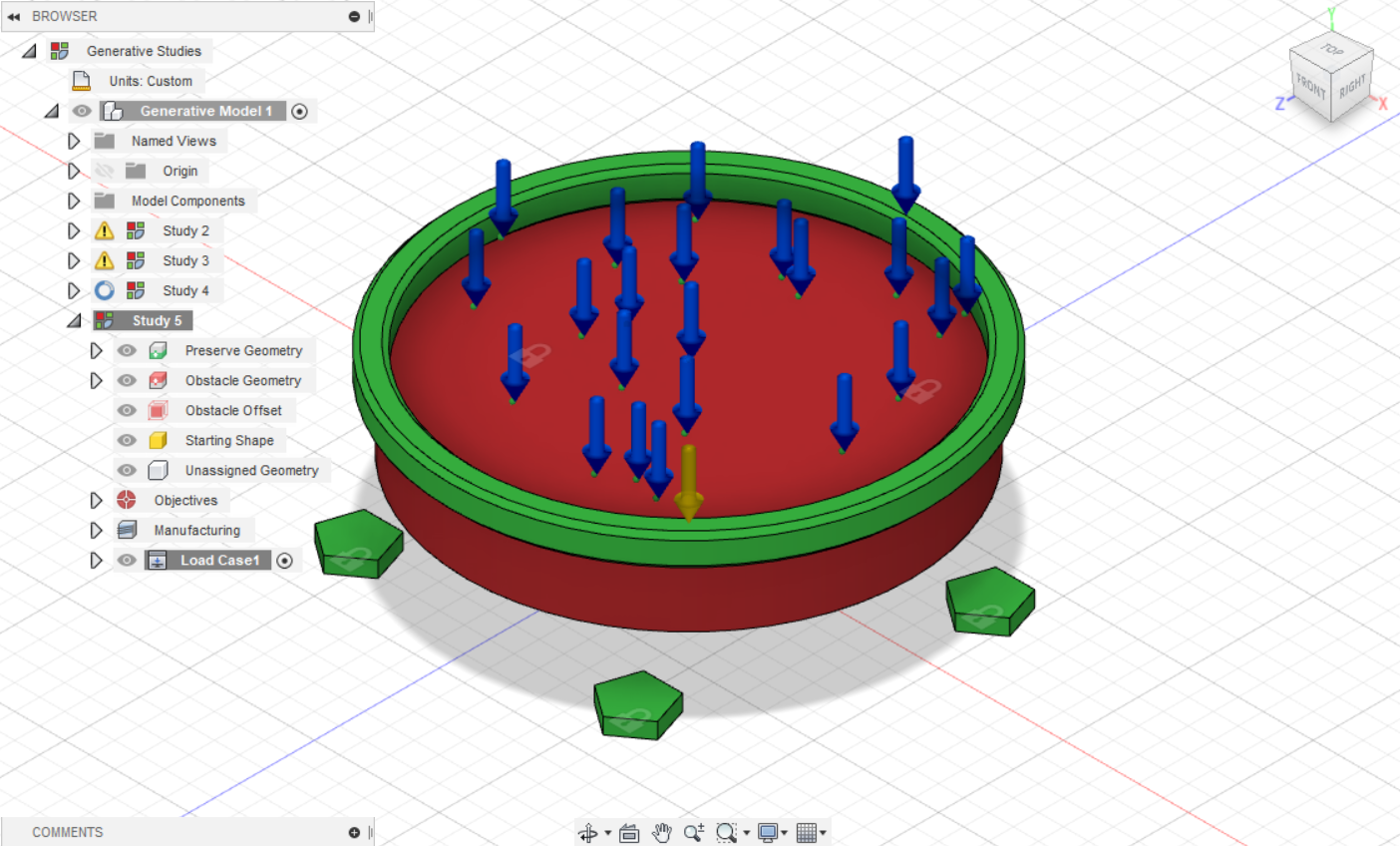Open Display Settings monitor icon
1400x846 pixels.
(768, 833)
